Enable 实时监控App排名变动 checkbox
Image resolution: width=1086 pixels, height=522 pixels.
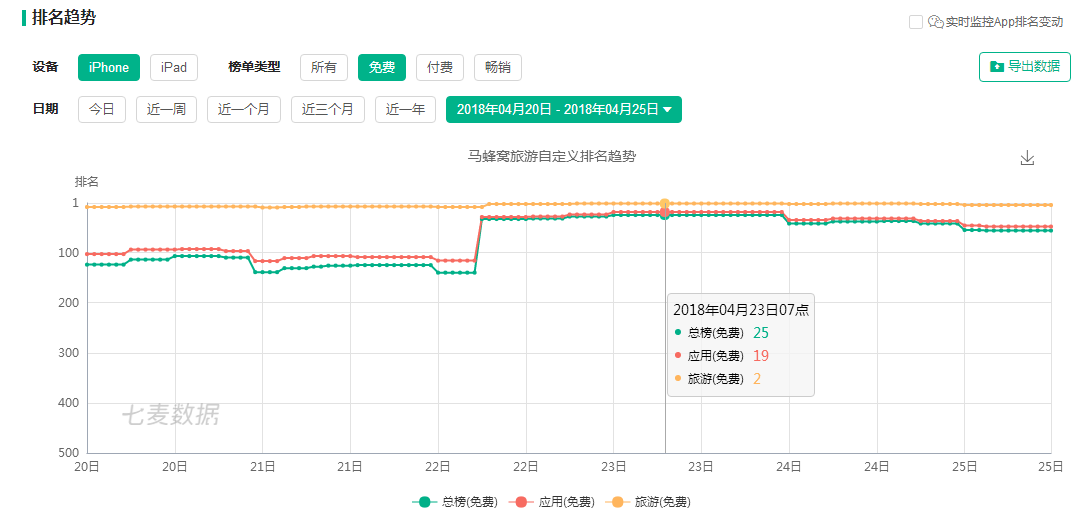[x=916, y=22]
